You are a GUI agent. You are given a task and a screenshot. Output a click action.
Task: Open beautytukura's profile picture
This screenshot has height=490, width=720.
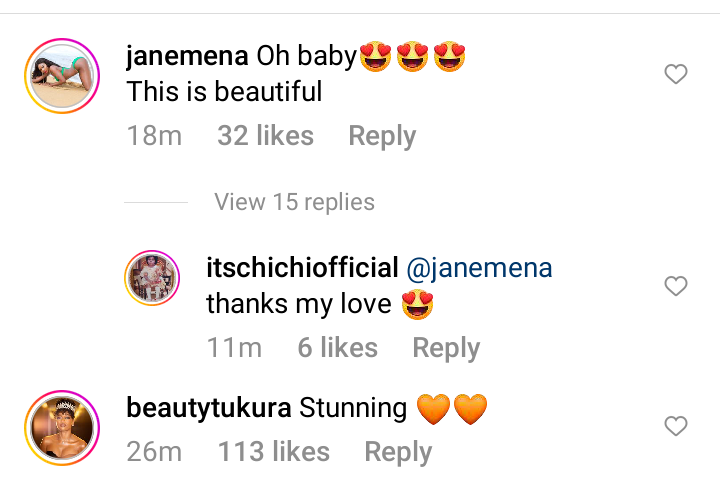tap(59, 427)
